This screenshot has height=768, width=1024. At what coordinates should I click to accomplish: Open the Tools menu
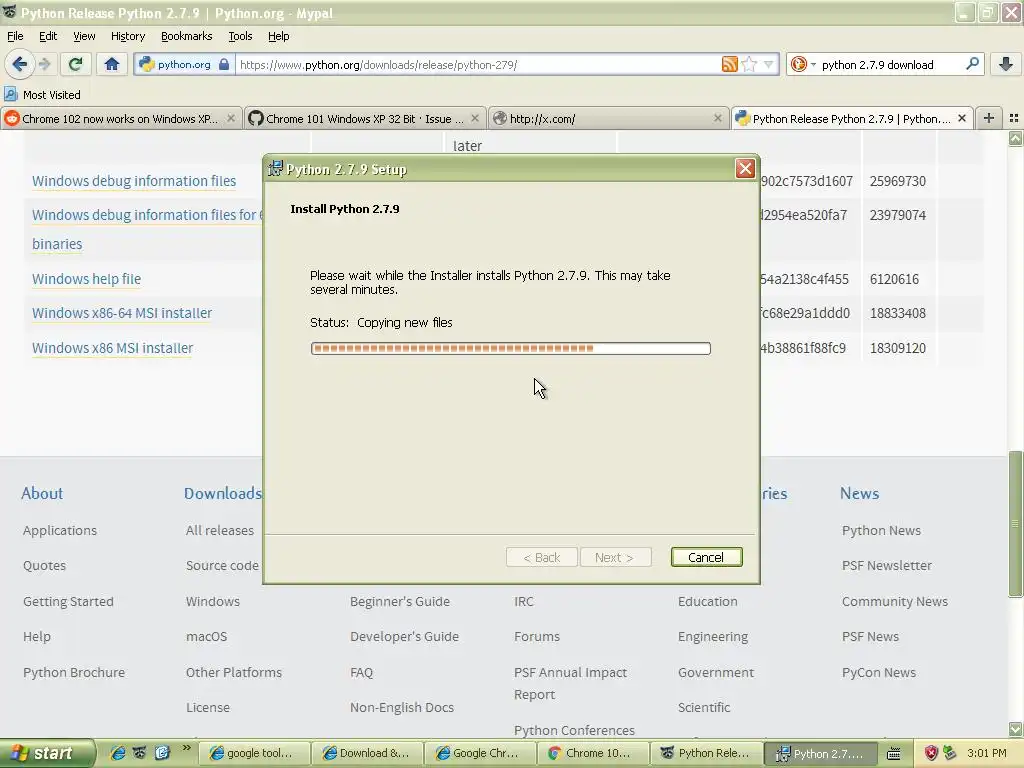click(240, 36)
